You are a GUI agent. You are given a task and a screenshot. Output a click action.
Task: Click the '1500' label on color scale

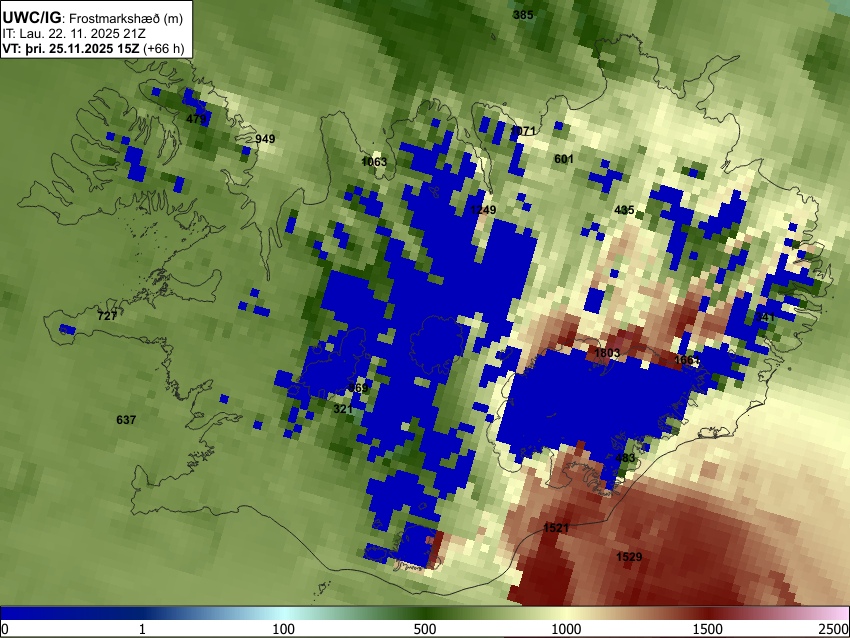click(708, 629)
